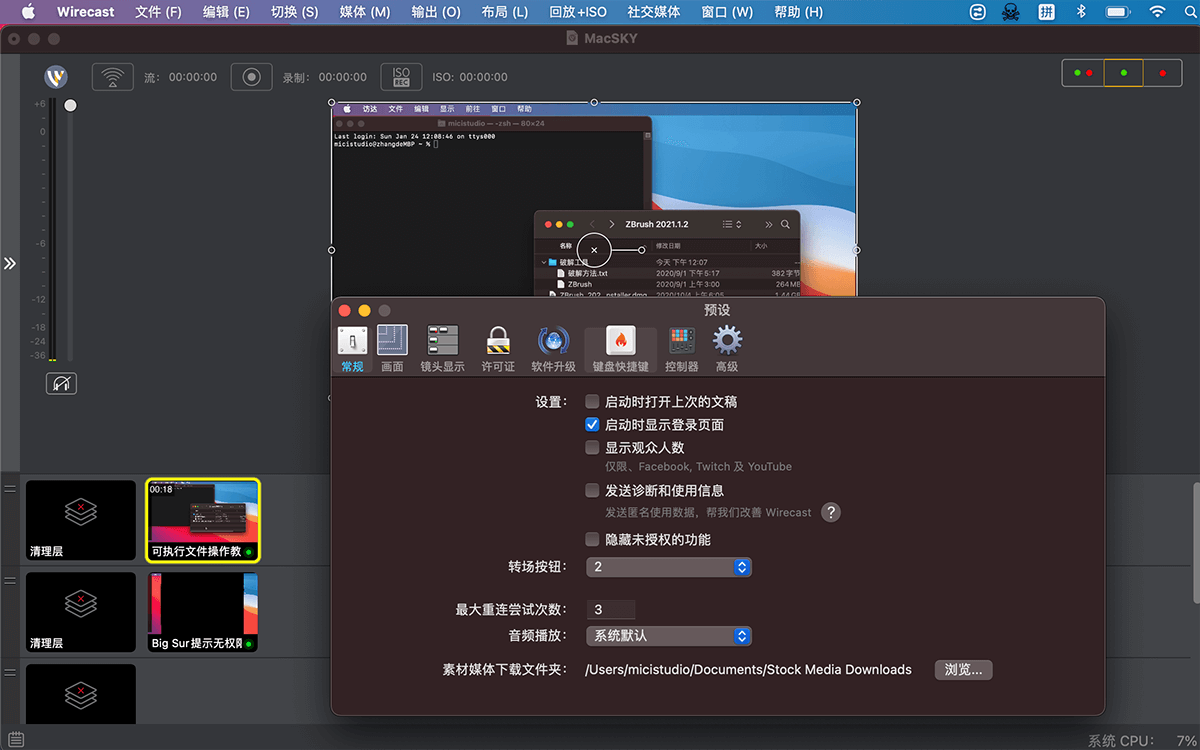
Task: Open the 窗口 (W) menu
Action: click(727, 12)
